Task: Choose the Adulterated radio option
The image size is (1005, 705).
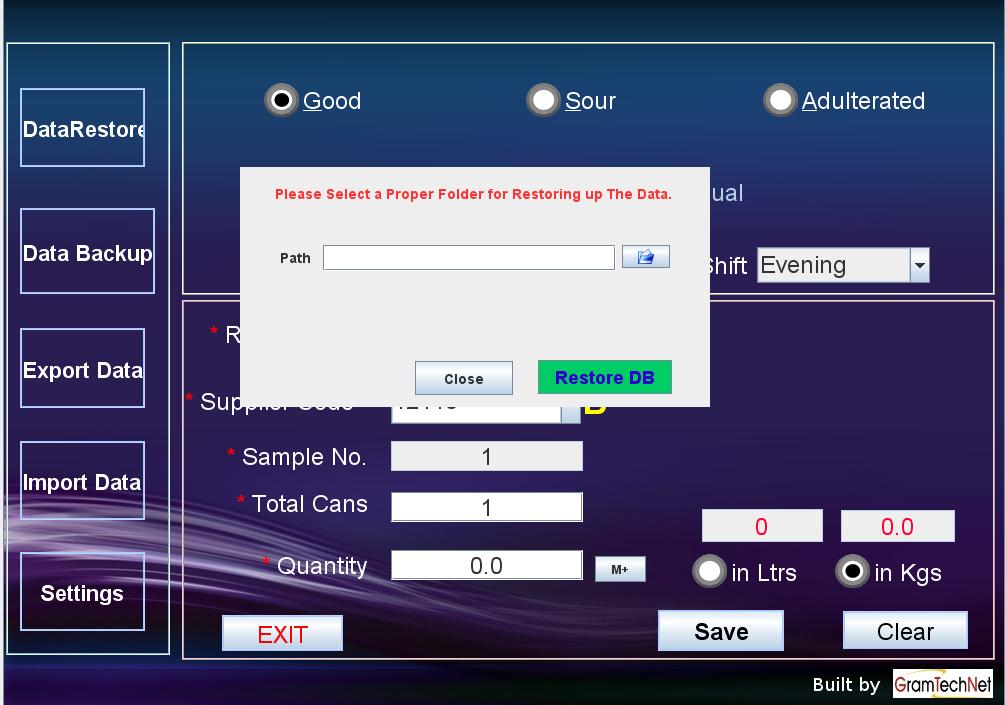Action: click(780, 100)
